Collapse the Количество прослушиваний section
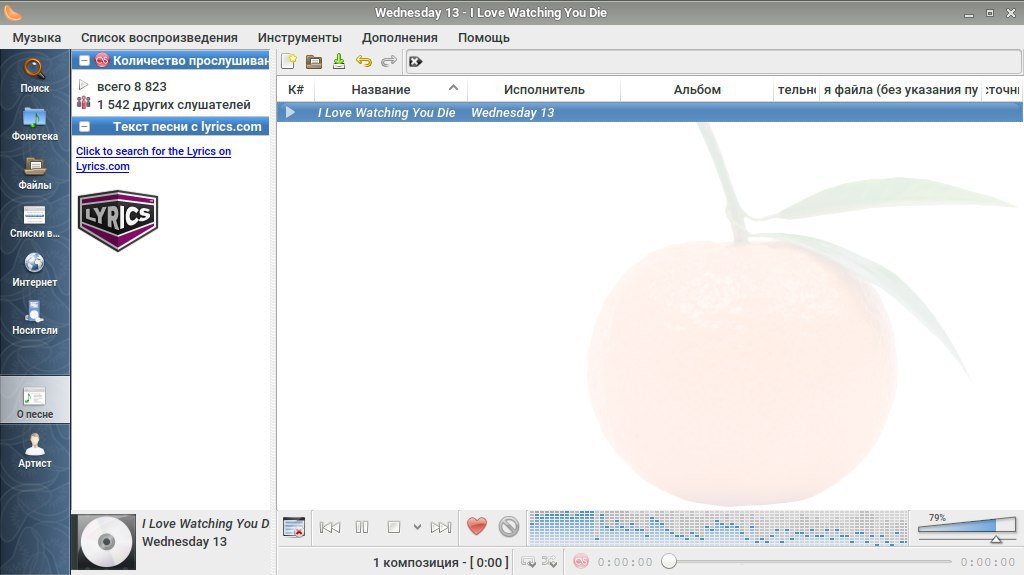The height and width of the screenshot is (575, 1024). click(84, 61)
